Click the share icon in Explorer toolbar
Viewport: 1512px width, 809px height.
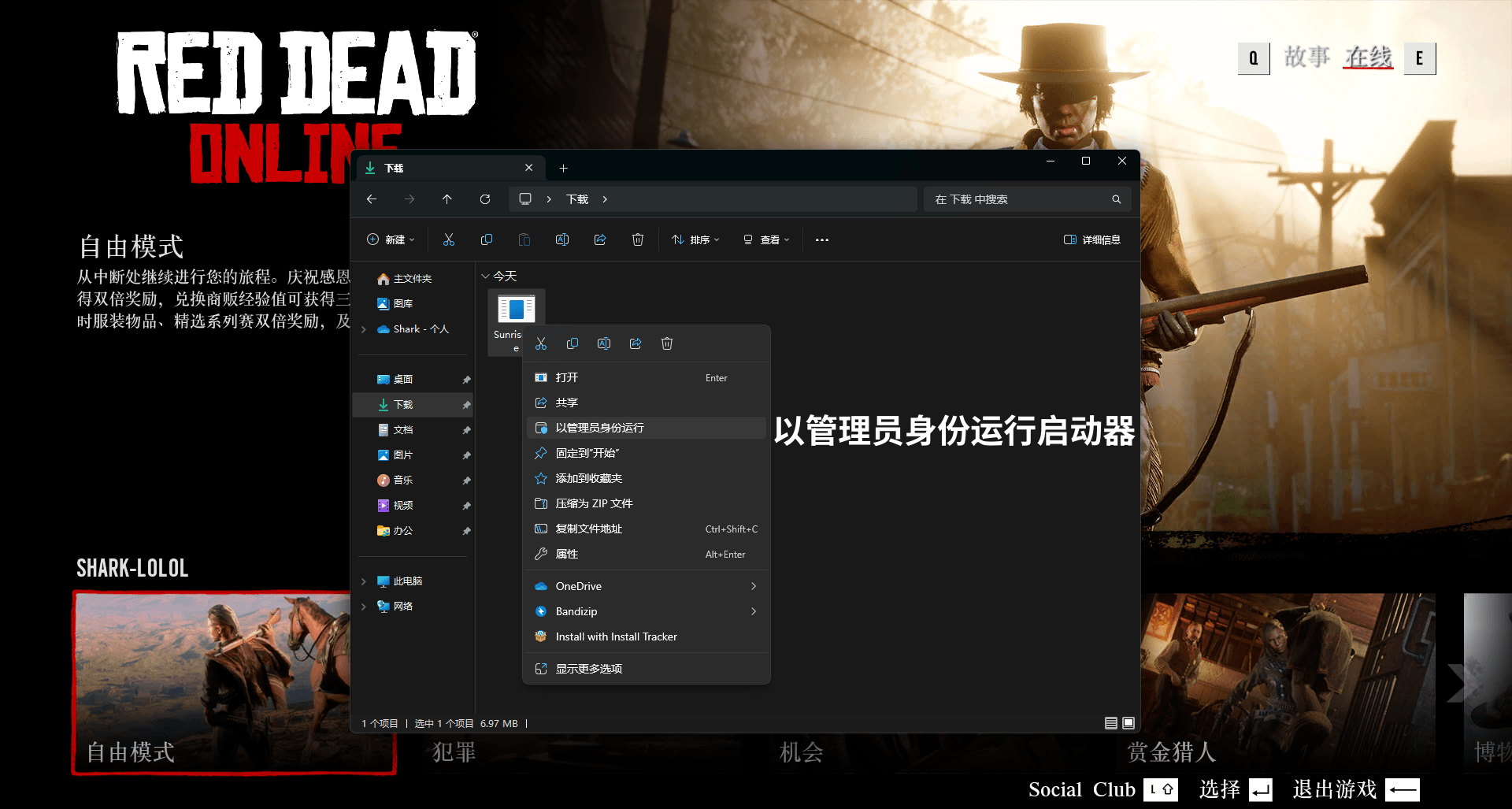pyautogui.click(x=600, y=239)
